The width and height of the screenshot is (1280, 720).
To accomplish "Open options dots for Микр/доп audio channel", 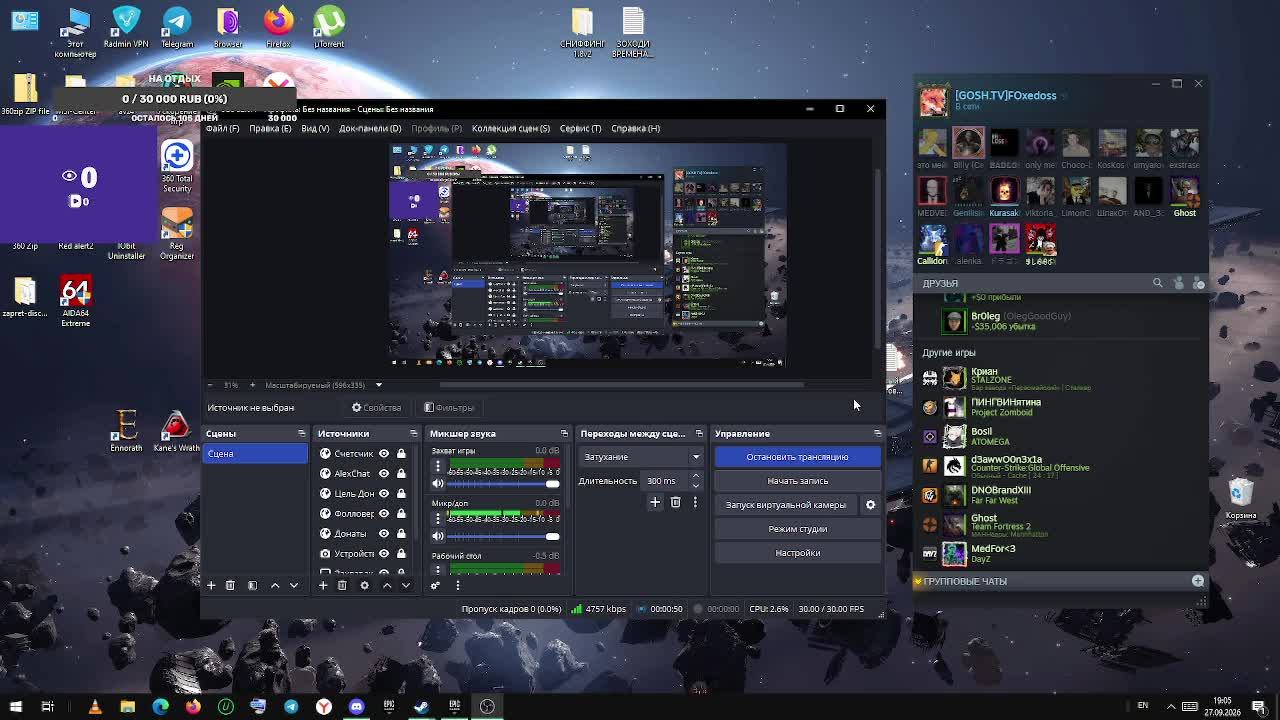I will [x=437, y=520].
